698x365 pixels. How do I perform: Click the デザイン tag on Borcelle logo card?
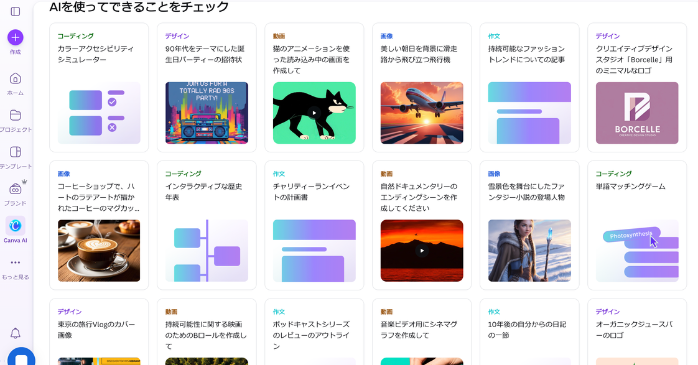[608, 36]
